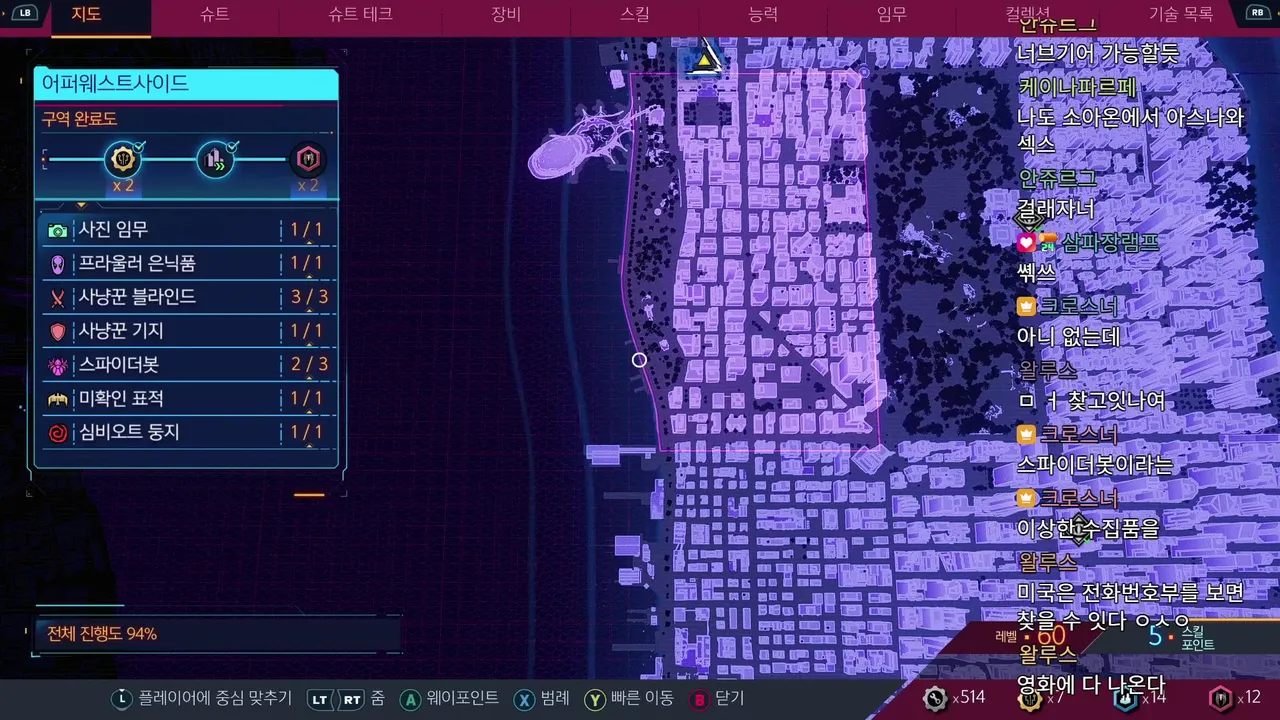This screenshot has width=1280, height=720.
Task: Click the 닫기 close prompt
Action: pos(730,699)
